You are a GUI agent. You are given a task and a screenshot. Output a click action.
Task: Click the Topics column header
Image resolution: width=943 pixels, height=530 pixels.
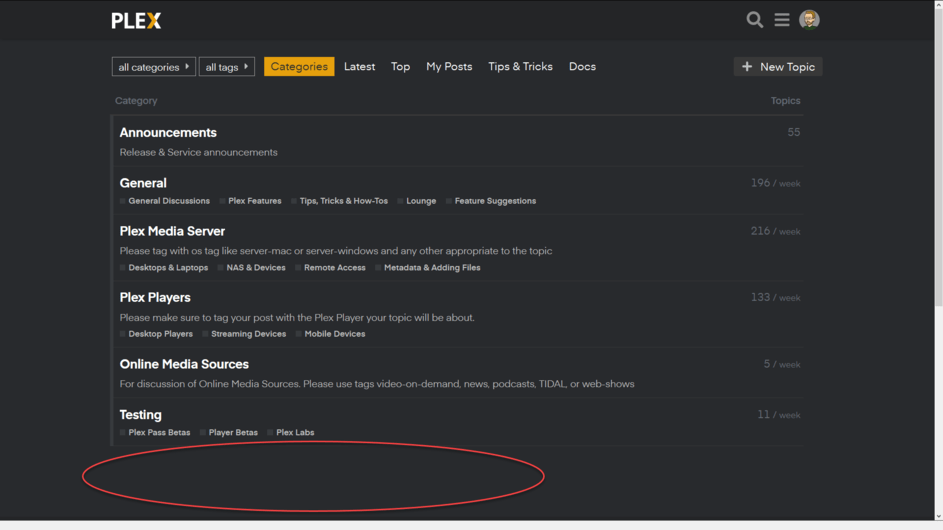point(785,100)
